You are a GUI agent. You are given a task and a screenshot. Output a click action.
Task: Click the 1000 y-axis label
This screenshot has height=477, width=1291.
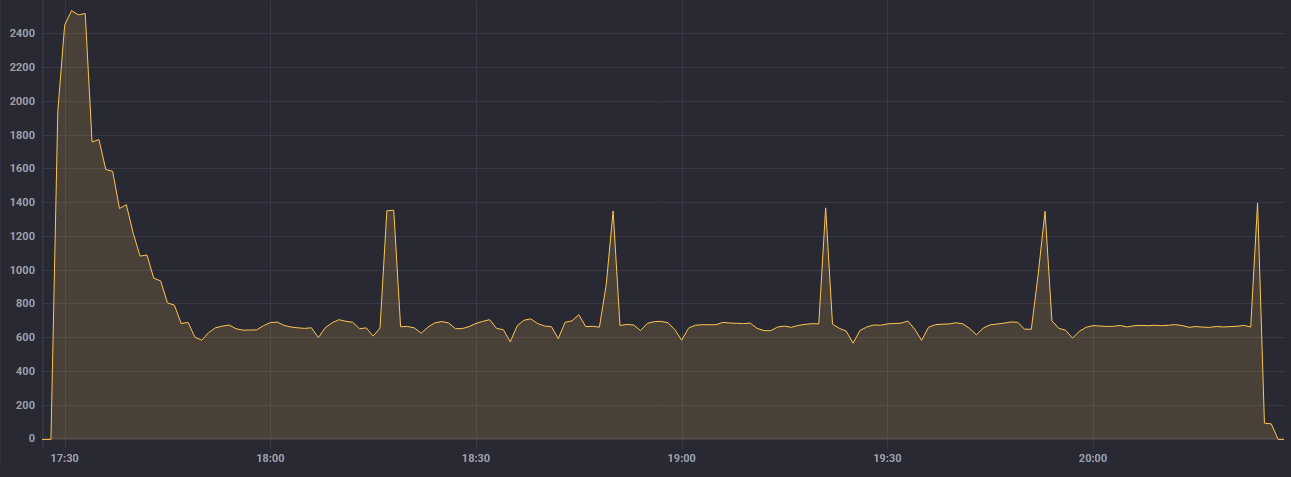22,270
